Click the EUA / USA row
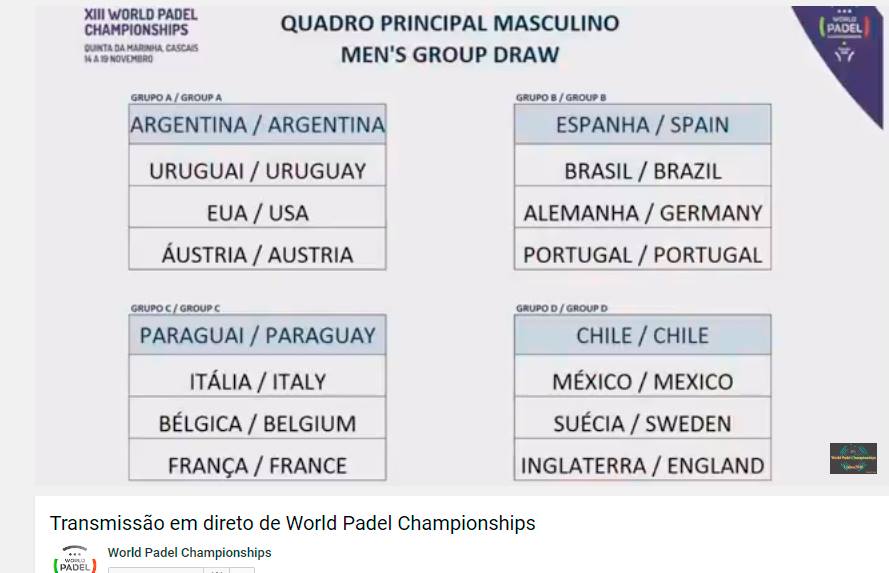889x573 pixels. click(257, 207)
